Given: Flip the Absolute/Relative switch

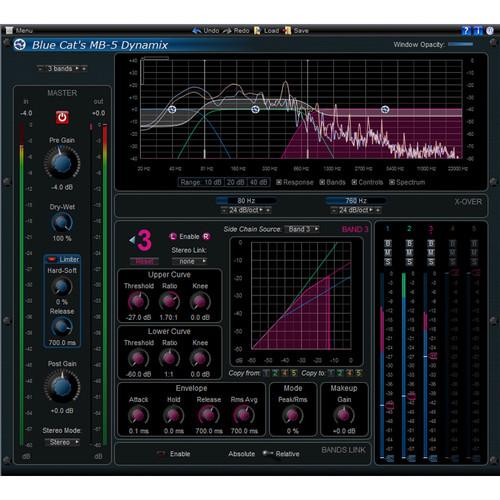Looking at the screenshot, I should [x=267, y=453].
